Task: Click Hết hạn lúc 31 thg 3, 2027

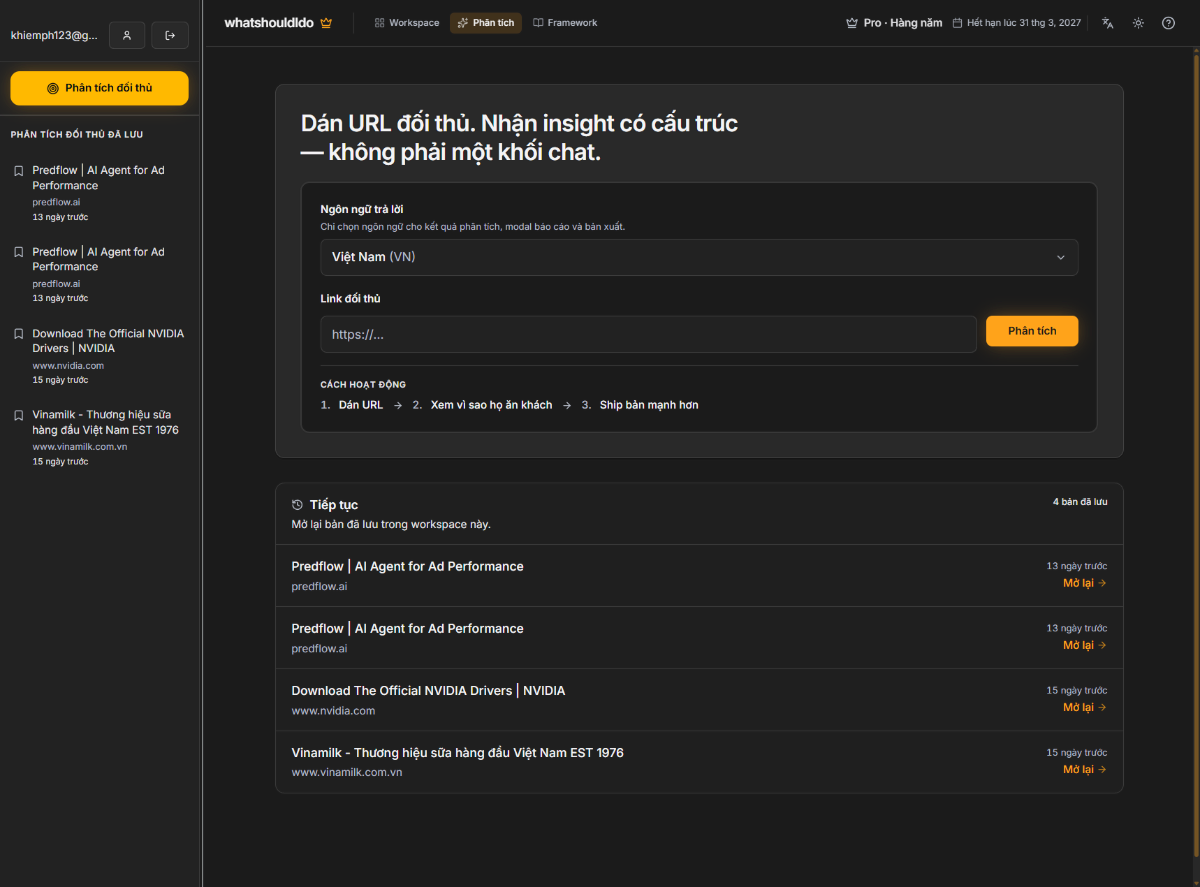Action: coord(1024,23)
